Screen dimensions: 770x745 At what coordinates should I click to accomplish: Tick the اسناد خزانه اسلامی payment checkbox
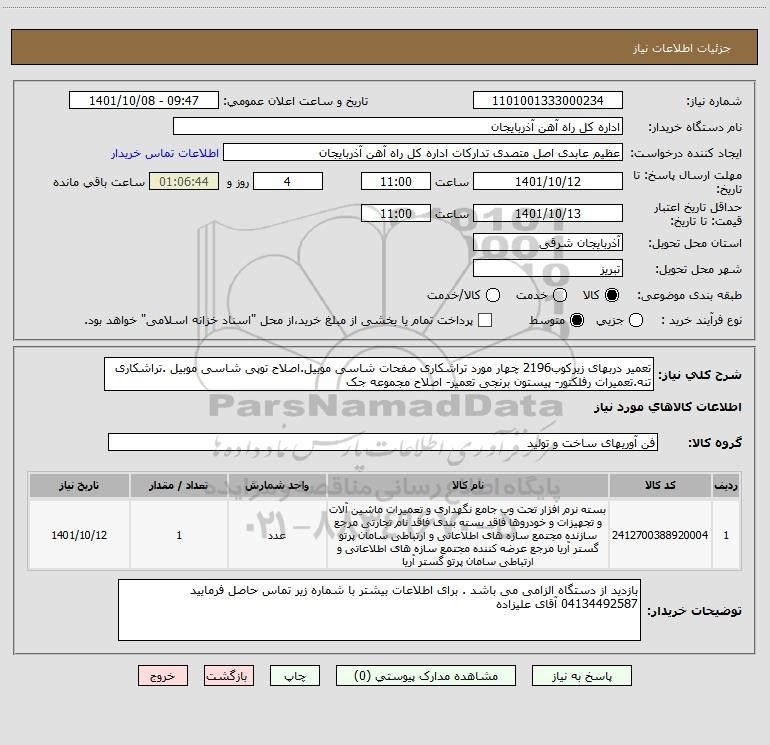click(485, 320)
